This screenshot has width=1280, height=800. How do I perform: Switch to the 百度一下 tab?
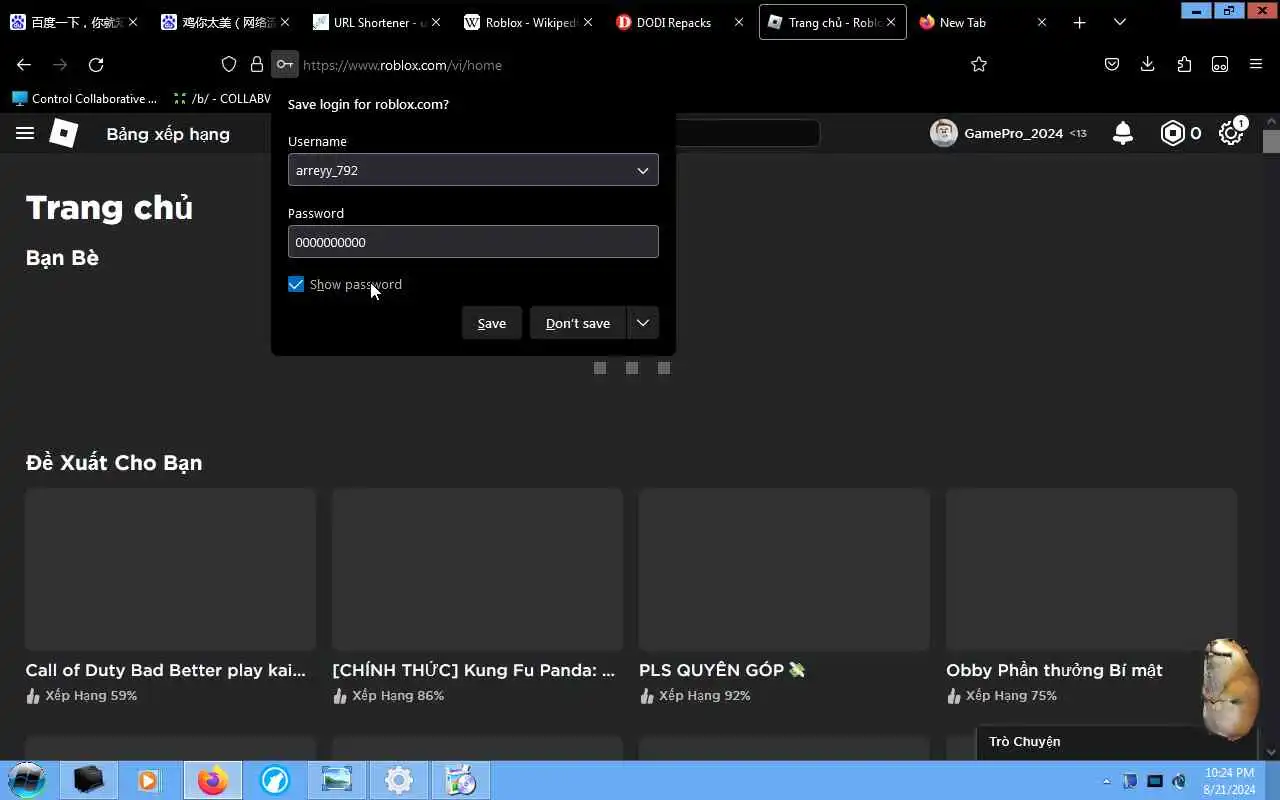pos(74,22)
